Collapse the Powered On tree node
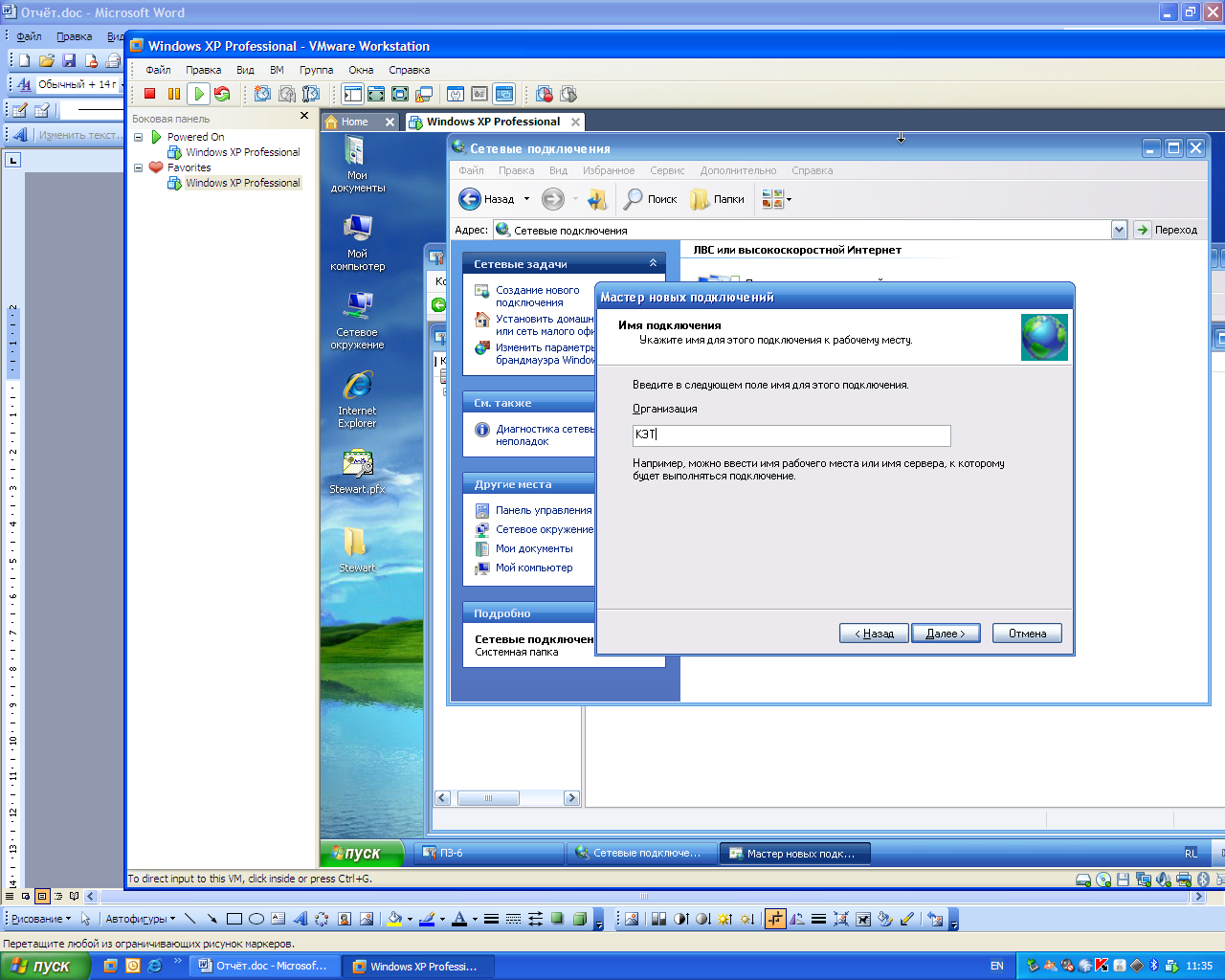1225x980 pixels. (x=138, y=137)
